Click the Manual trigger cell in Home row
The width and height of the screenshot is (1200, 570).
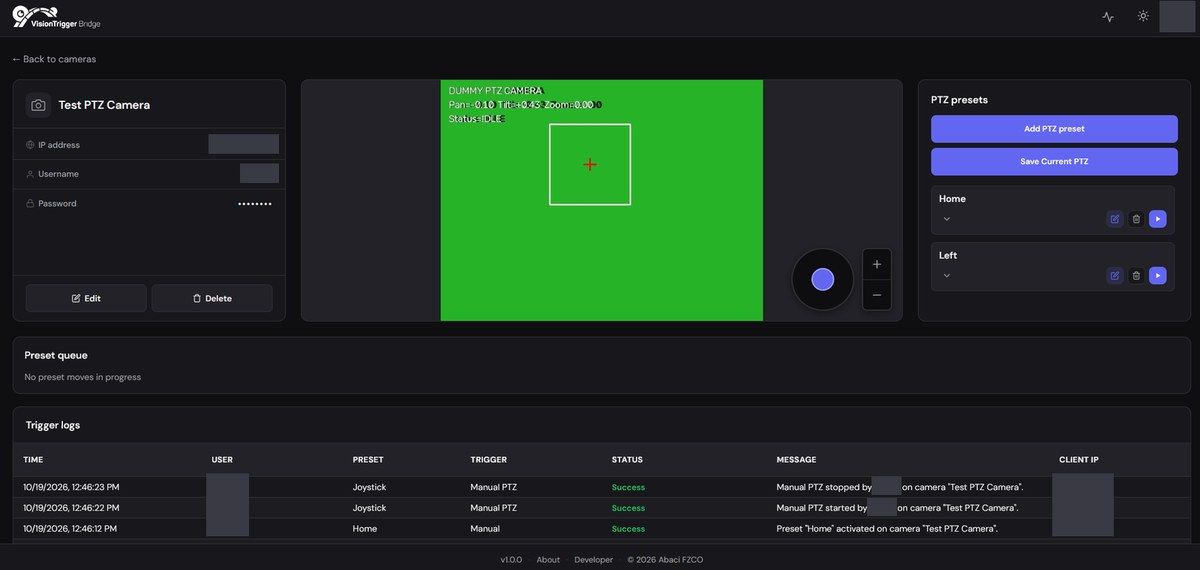(485, 528)
